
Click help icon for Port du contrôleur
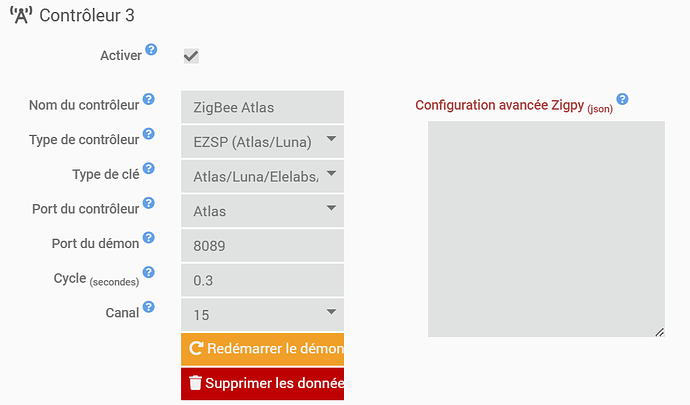click(x=149, y=203)
